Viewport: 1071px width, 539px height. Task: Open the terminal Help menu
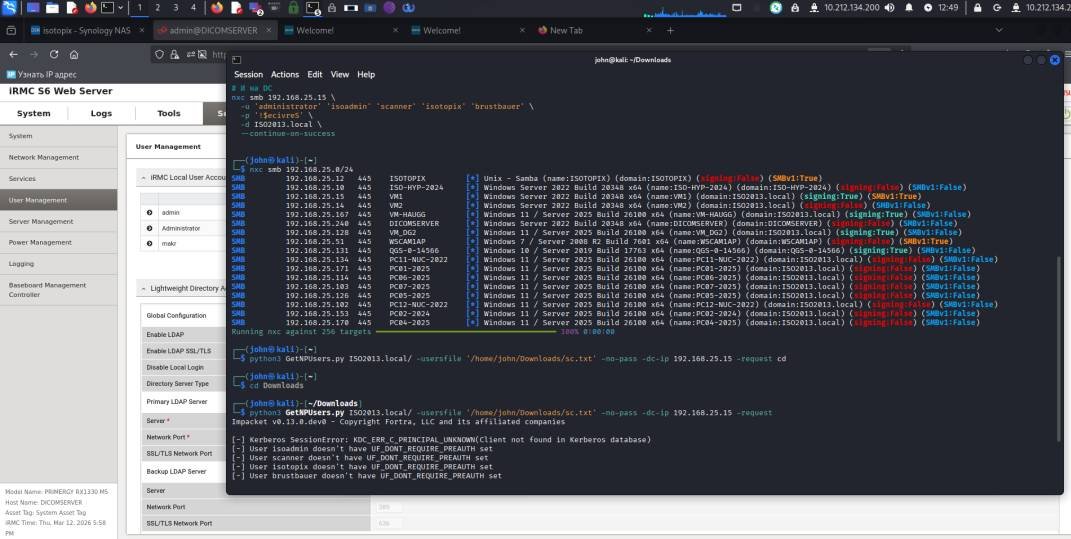[366, 74]
